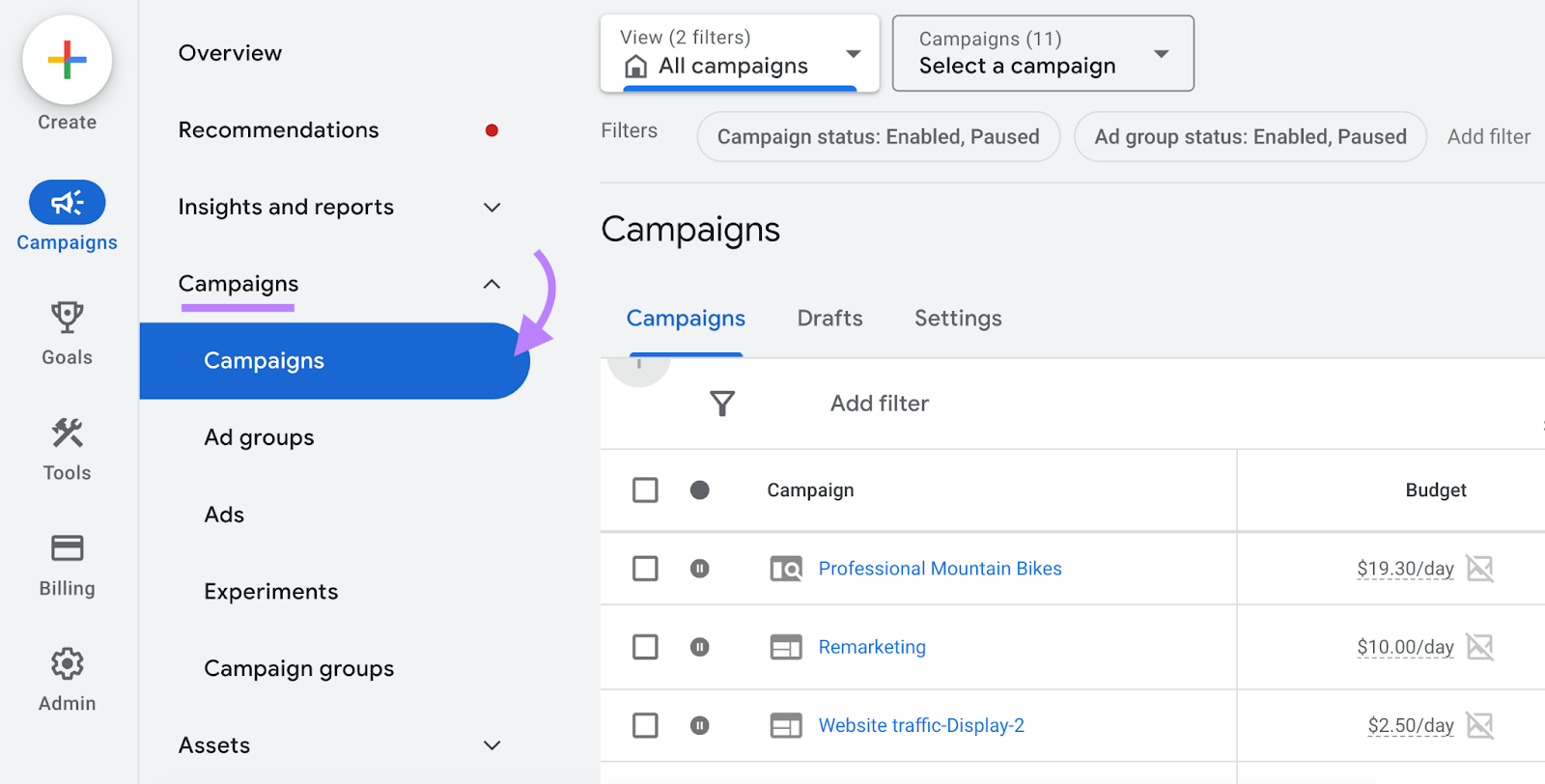
Task: Go to Billing card icon
Action: point(67,548)
